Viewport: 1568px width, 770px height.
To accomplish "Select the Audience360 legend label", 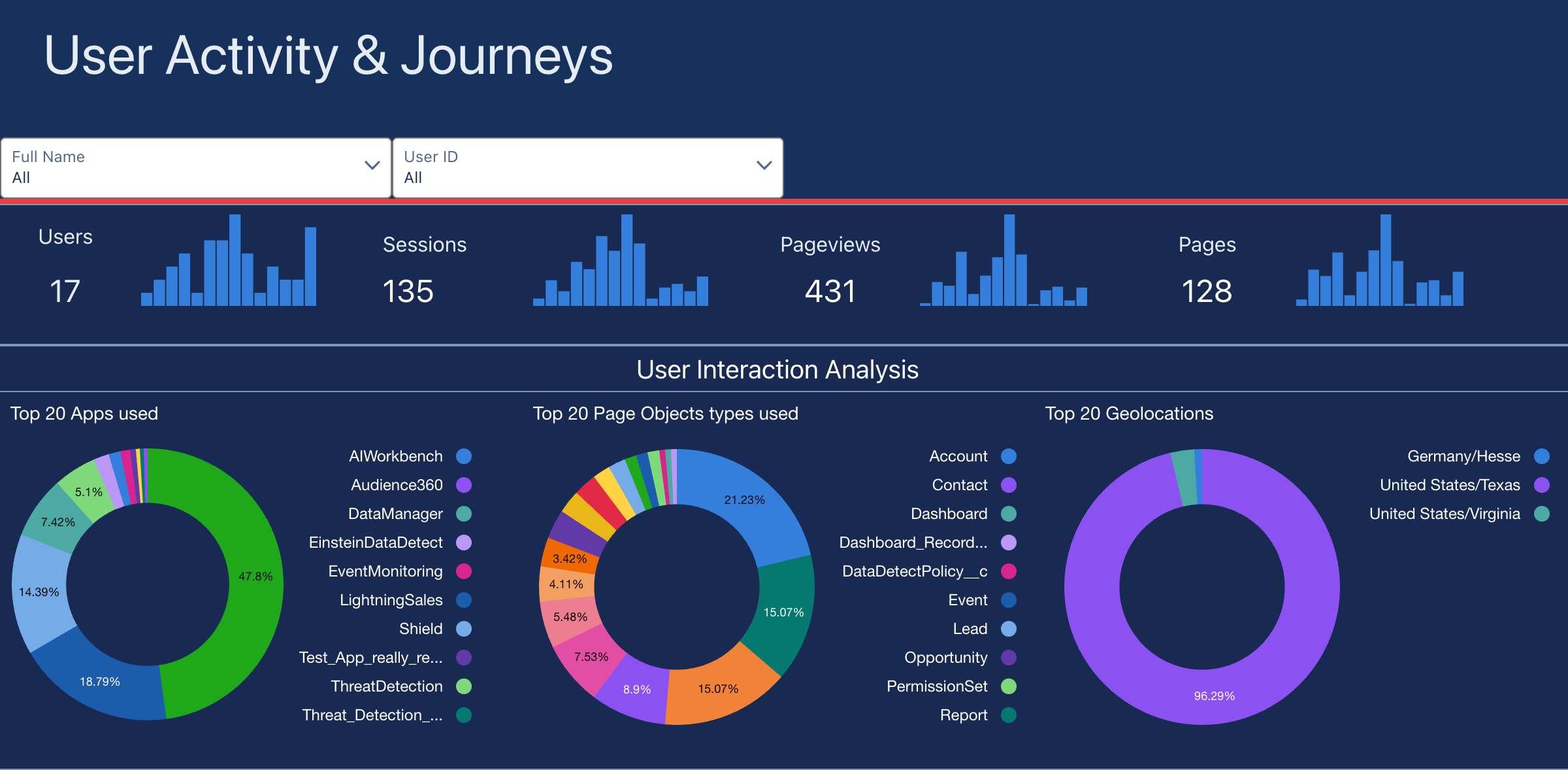I will 397,485.
